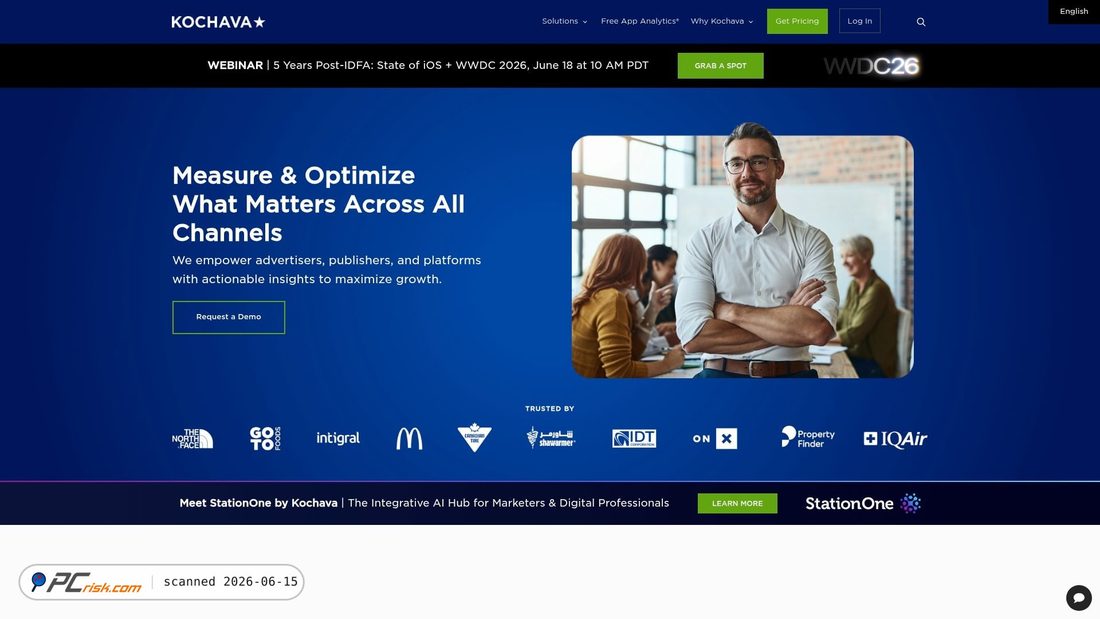Click the Property Finder logo
This screenshot has width=1100, height=619.
(807, 437)
